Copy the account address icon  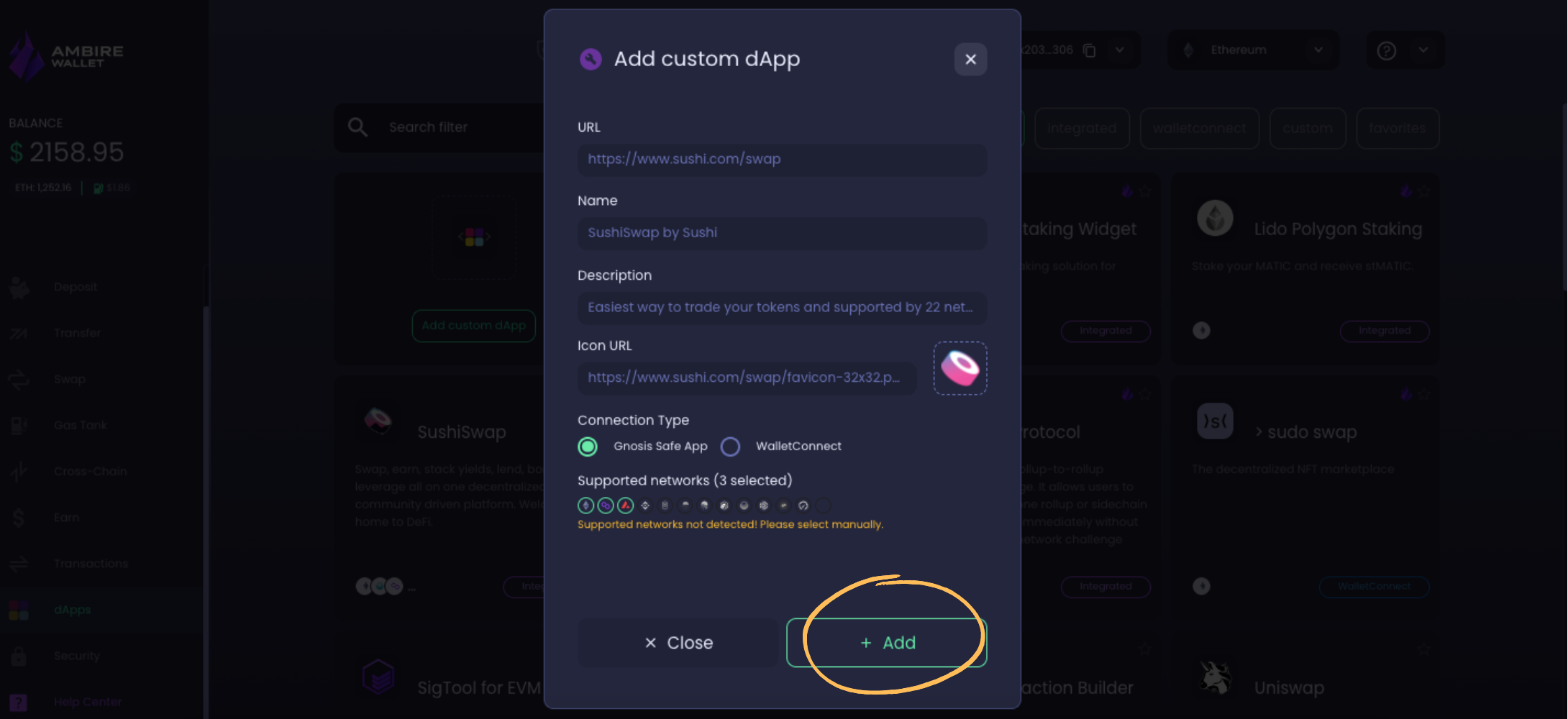point(1090,50)
